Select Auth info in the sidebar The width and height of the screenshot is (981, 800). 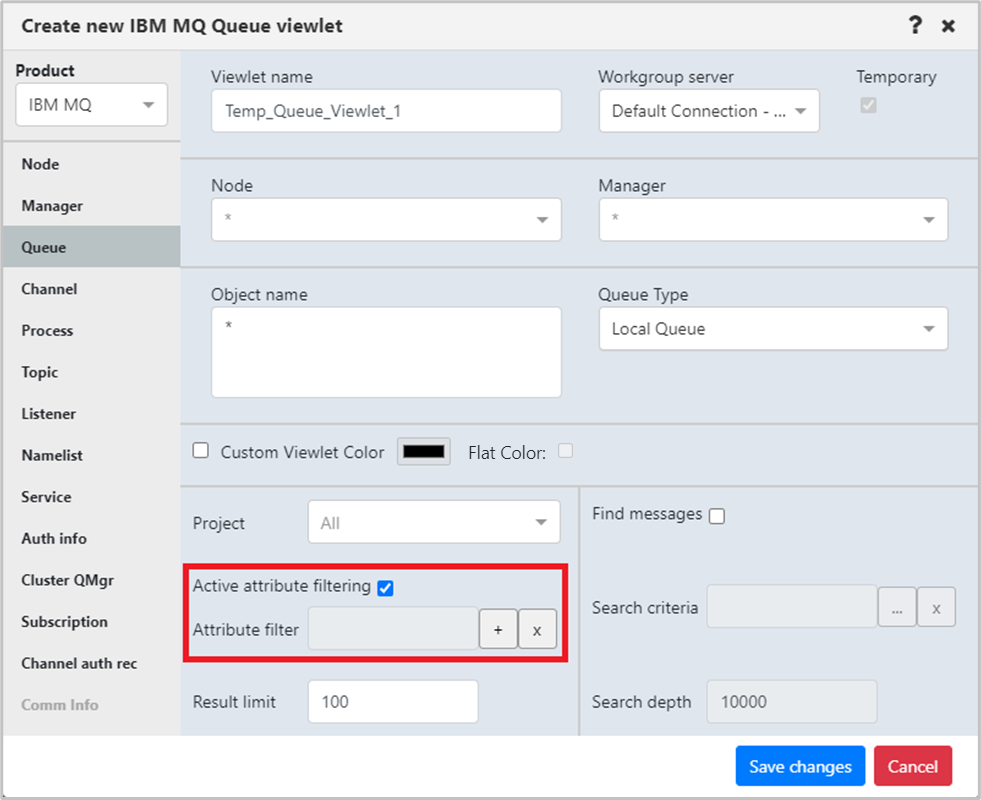pos(91,539)
